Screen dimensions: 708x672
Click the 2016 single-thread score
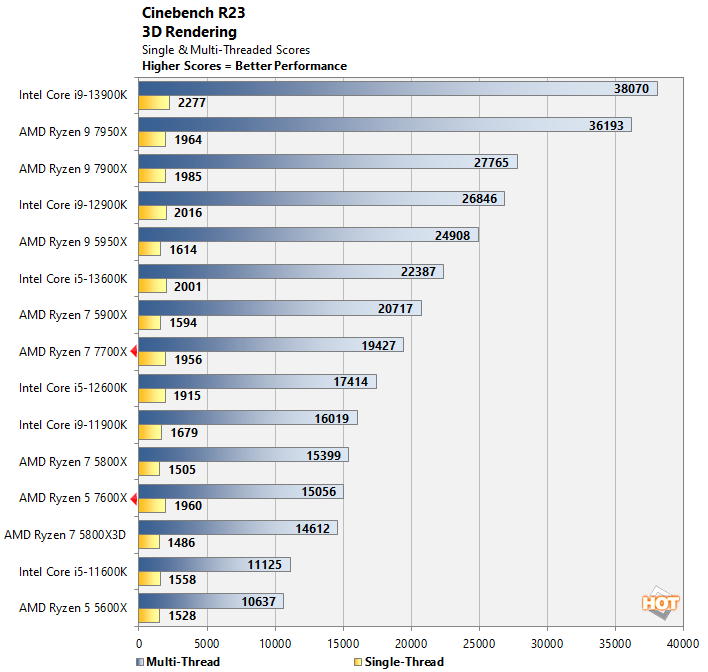tap(188, 213)
